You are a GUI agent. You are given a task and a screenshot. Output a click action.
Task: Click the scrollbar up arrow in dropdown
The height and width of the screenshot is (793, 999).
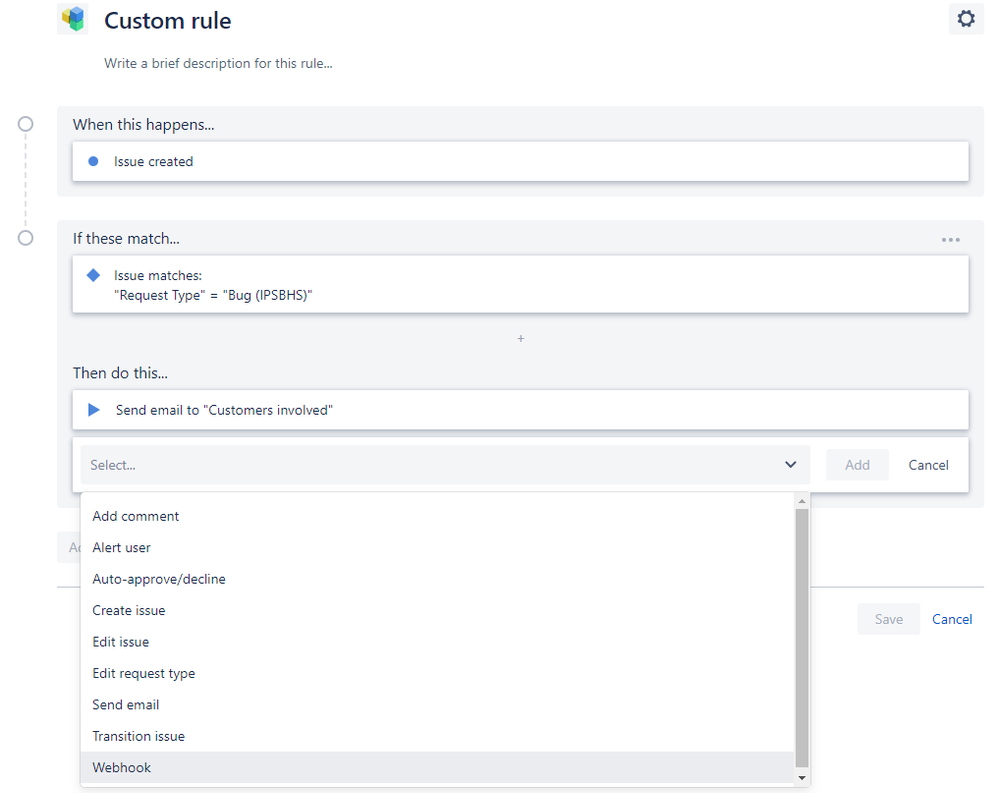pyautogui.click(x=801, y=501)
